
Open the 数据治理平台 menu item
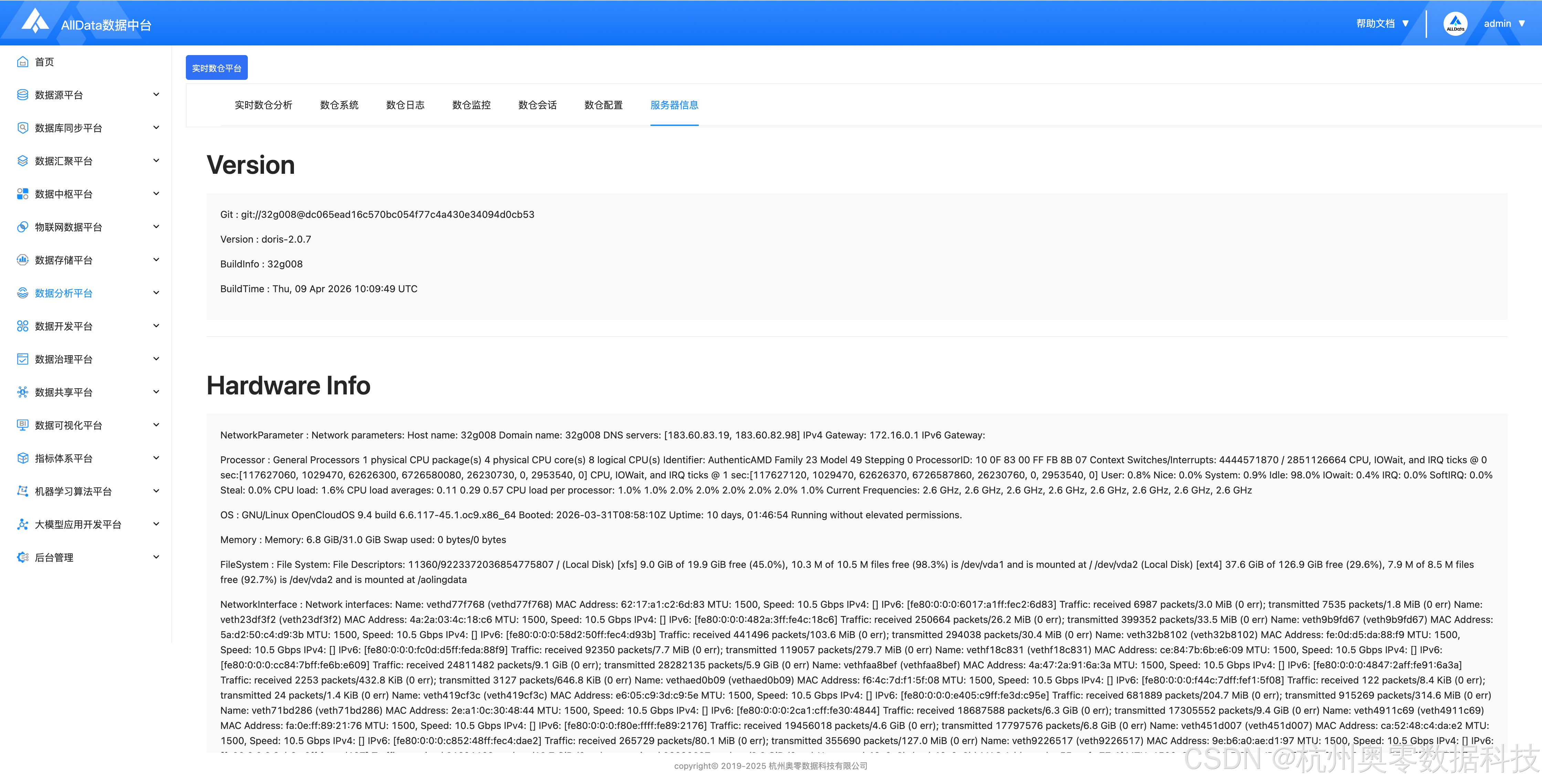click(63, 359)
